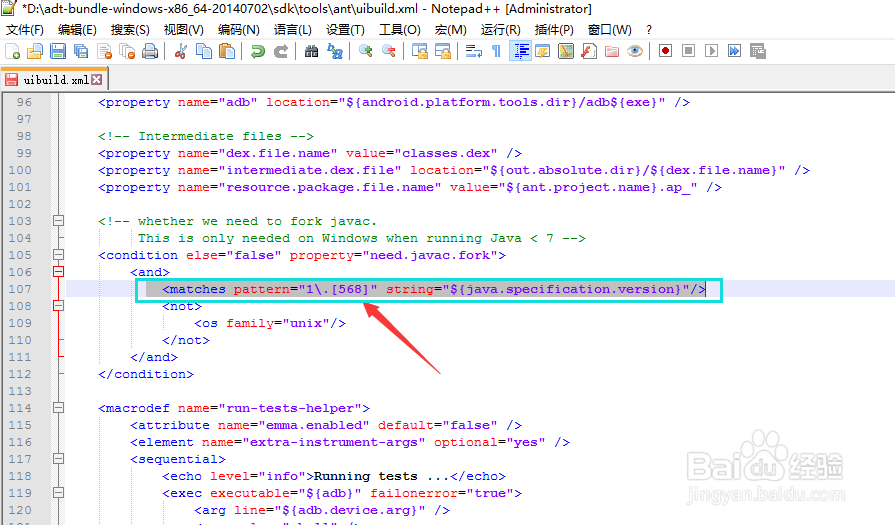This screenshot has height=525, width=895.
Task: Open the 宏(M) menu
Action: (x=450, y=30)
